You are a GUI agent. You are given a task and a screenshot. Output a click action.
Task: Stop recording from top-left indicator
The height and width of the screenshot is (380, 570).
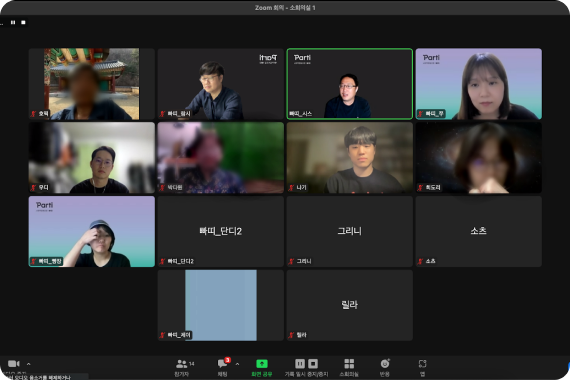click(23, 23)
